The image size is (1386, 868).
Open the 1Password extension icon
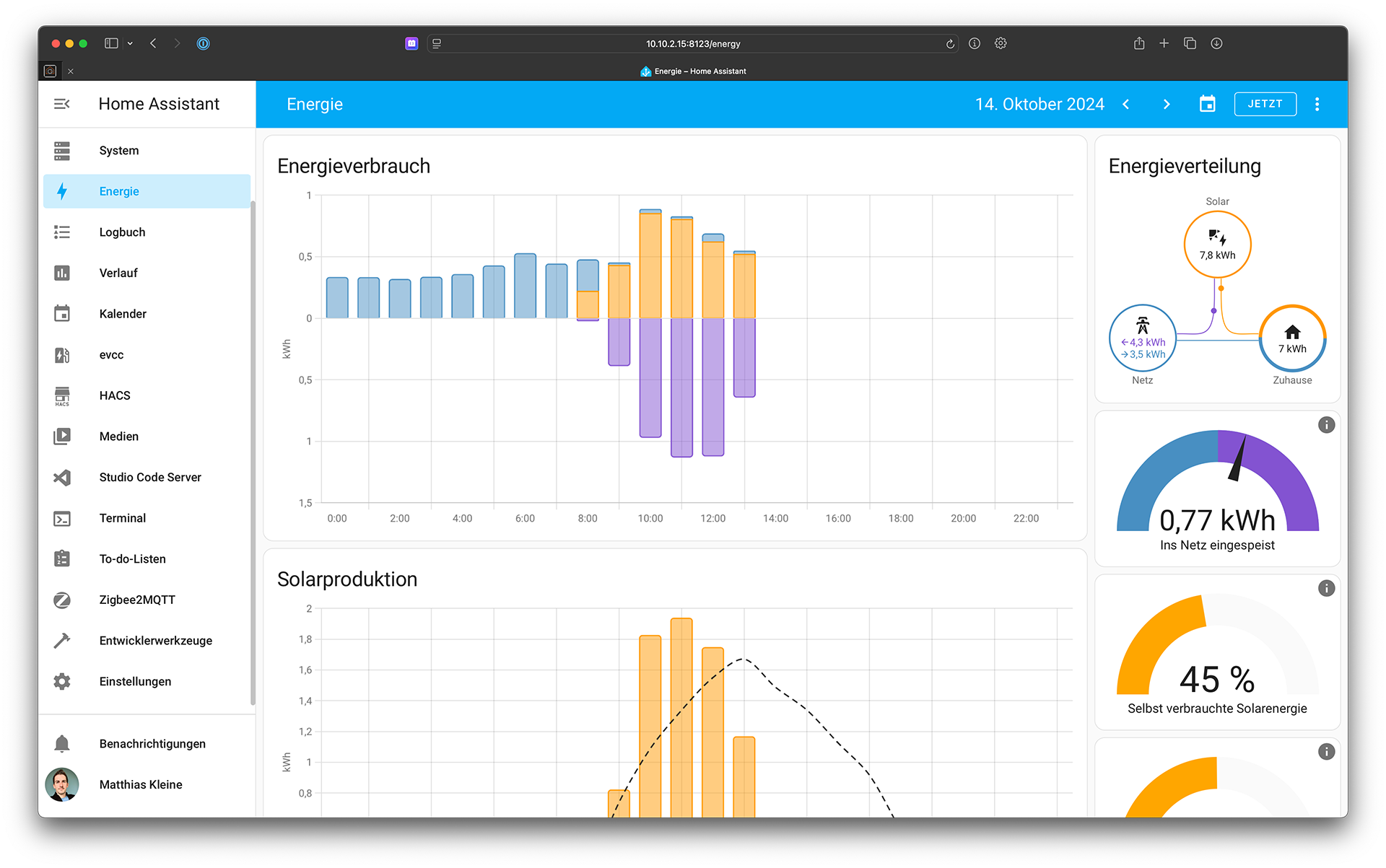[x=204, y=43]
